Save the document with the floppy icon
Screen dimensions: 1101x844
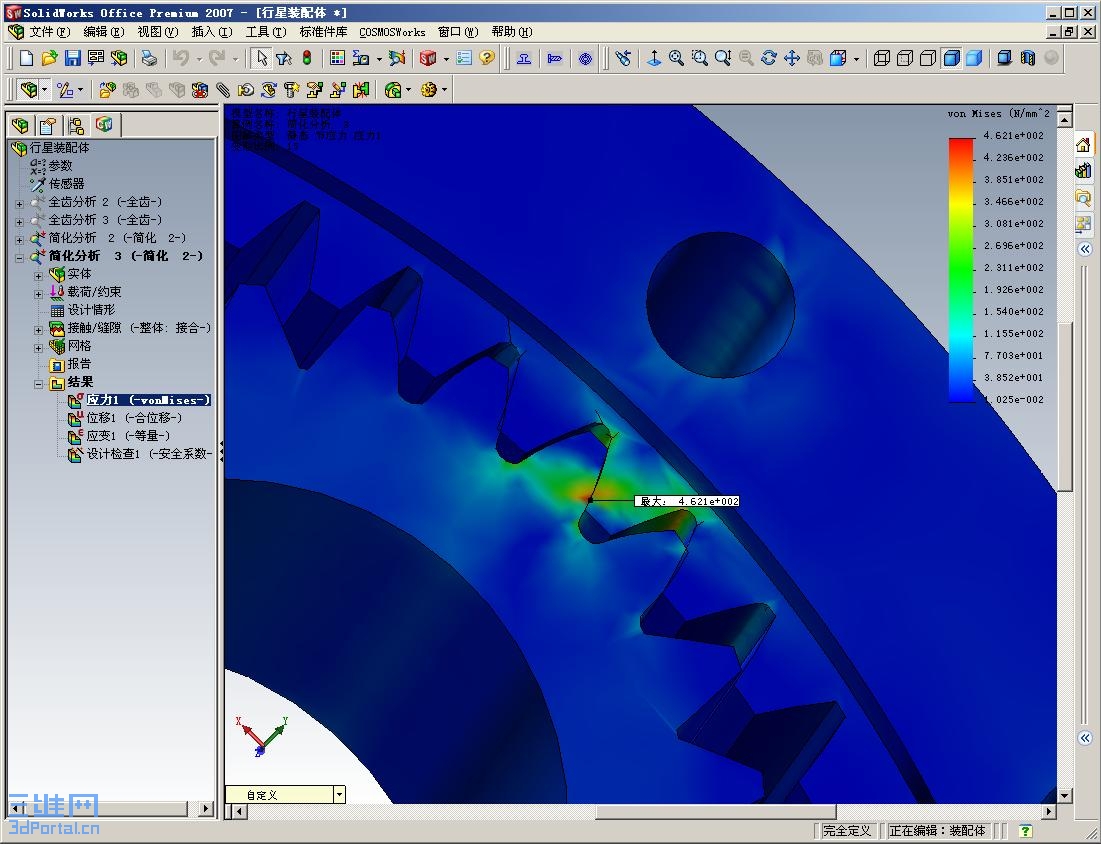(x=72, y=58)
